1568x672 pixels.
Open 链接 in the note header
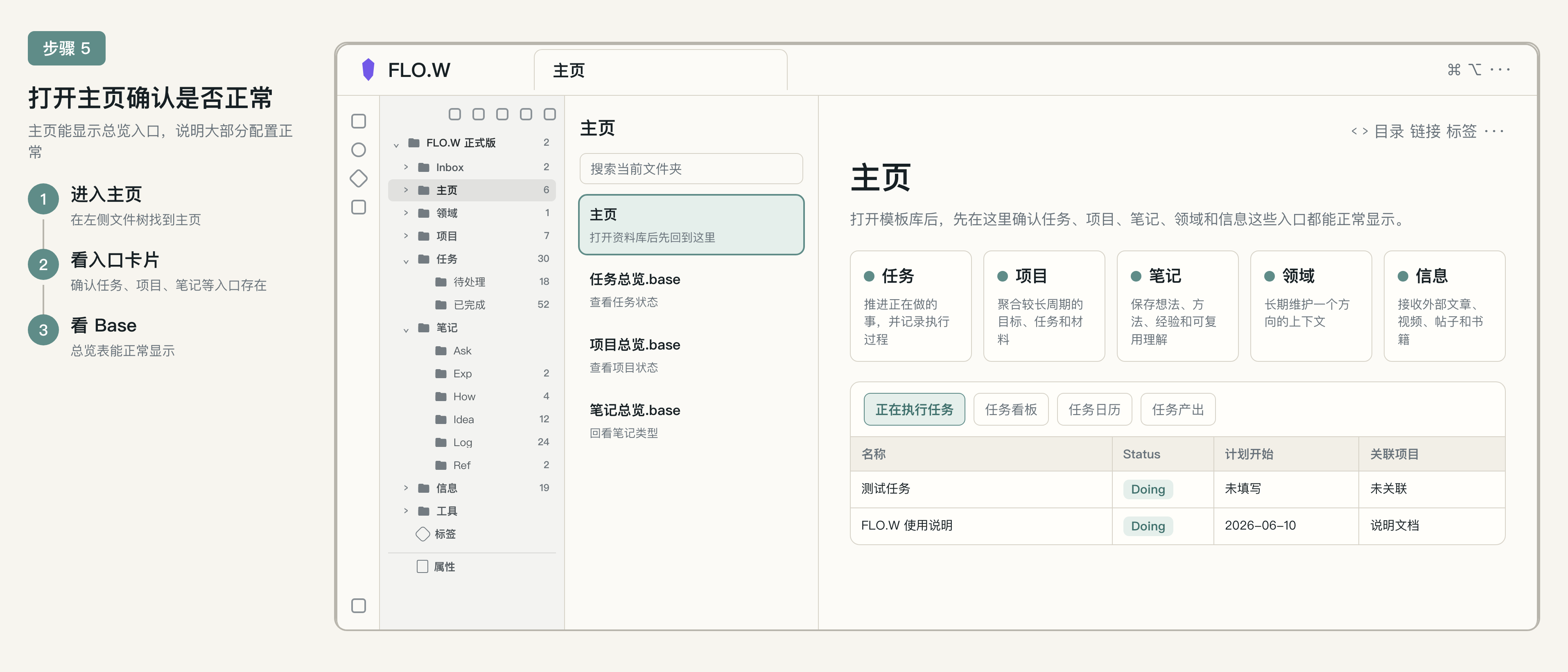(x=1425, y=131)
